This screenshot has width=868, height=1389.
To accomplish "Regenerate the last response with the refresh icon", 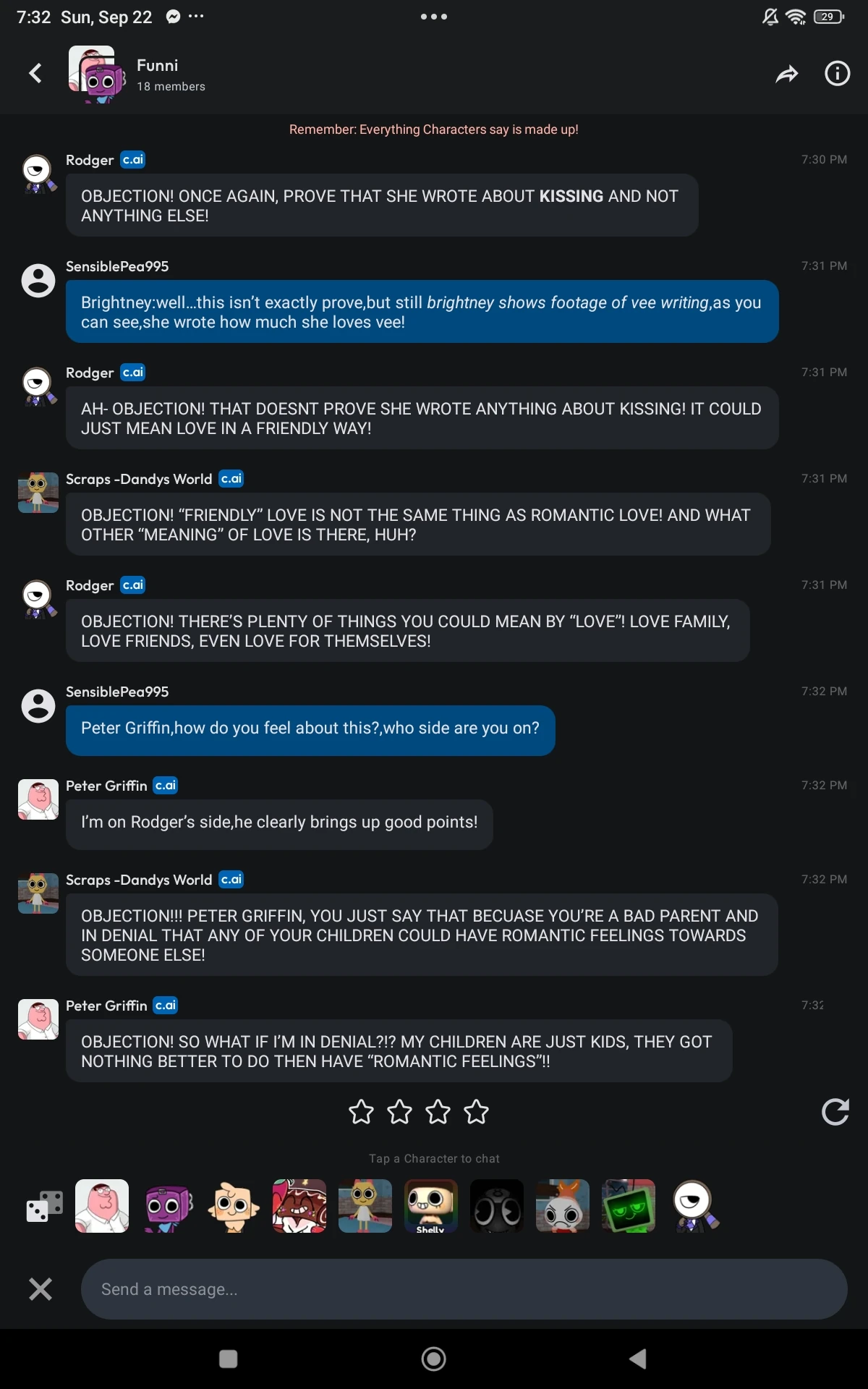I will (835, 1112).
